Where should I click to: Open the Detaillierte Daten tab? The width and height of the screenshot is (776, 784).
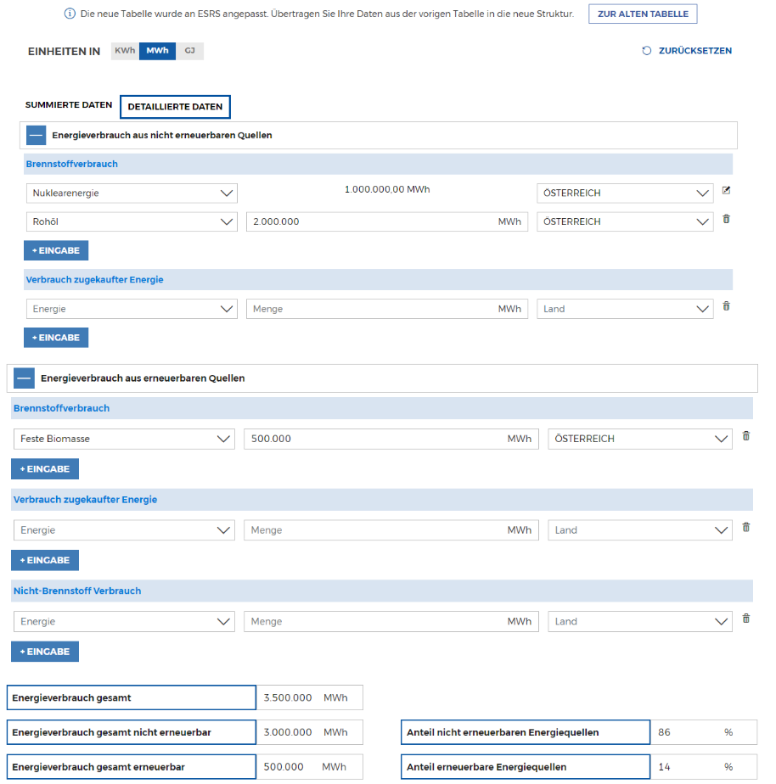point(175,106)
